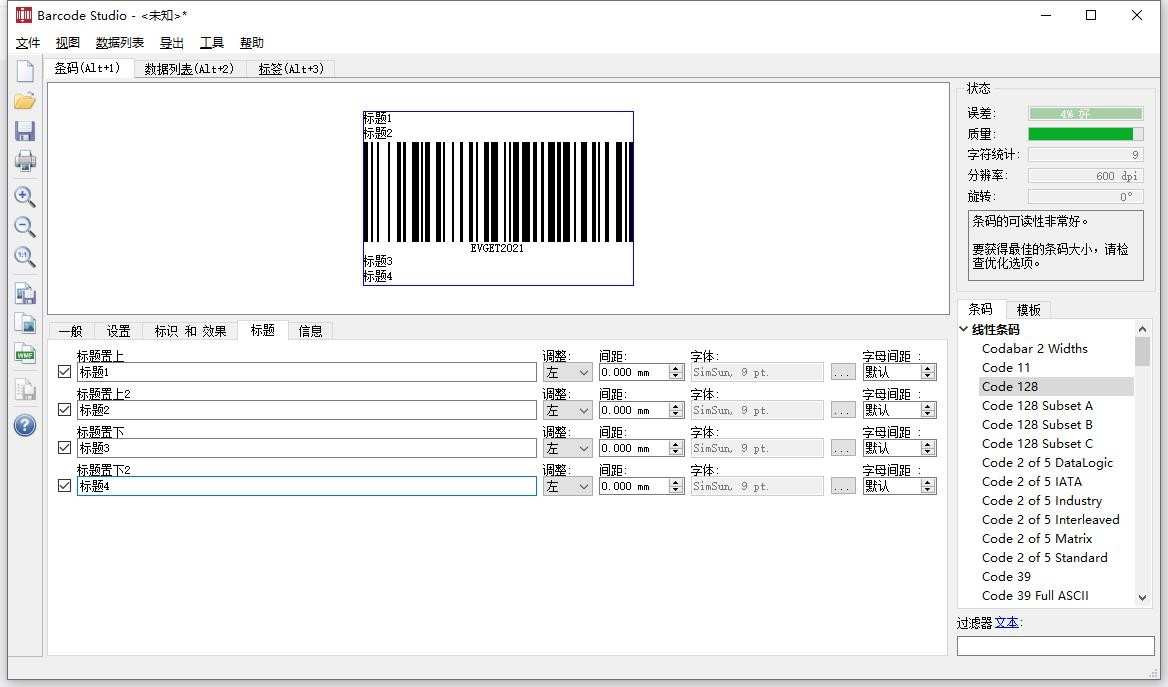Open the 帮助 menu
1168x687 pixels.
(252, 42)
